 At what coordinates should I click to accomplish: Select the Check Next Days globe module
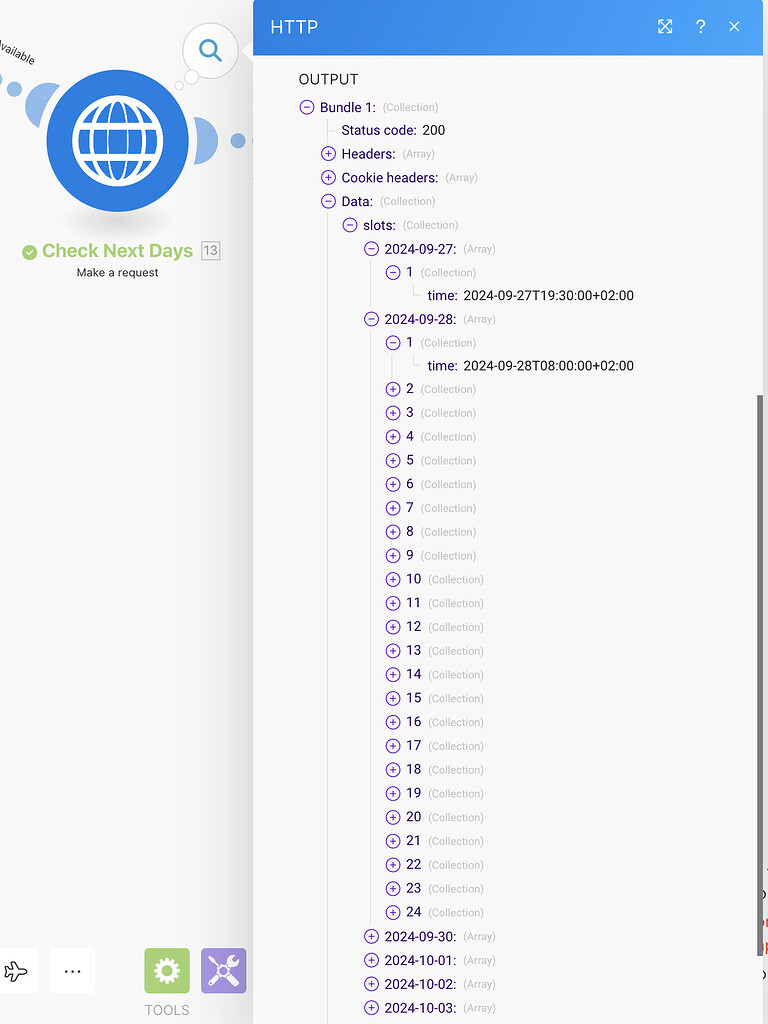(x=117, y=142)
